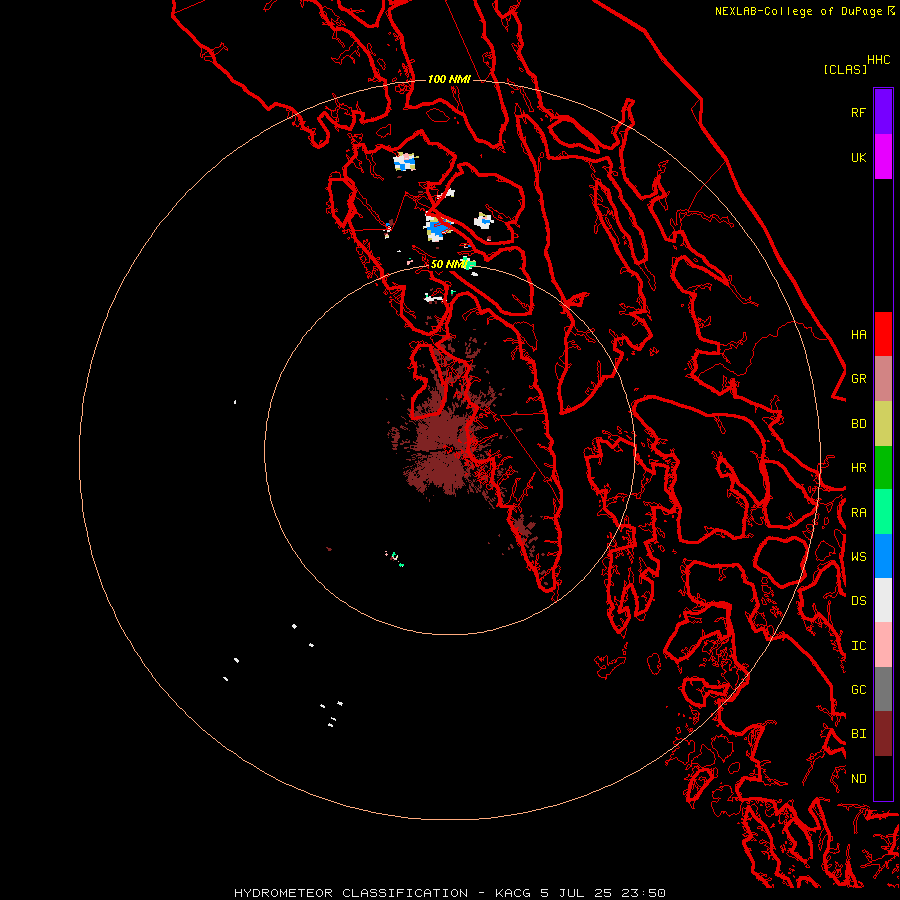900x900 pixels.
Task: Click the UK magenta legend swatch
Action: click(883, 157)
